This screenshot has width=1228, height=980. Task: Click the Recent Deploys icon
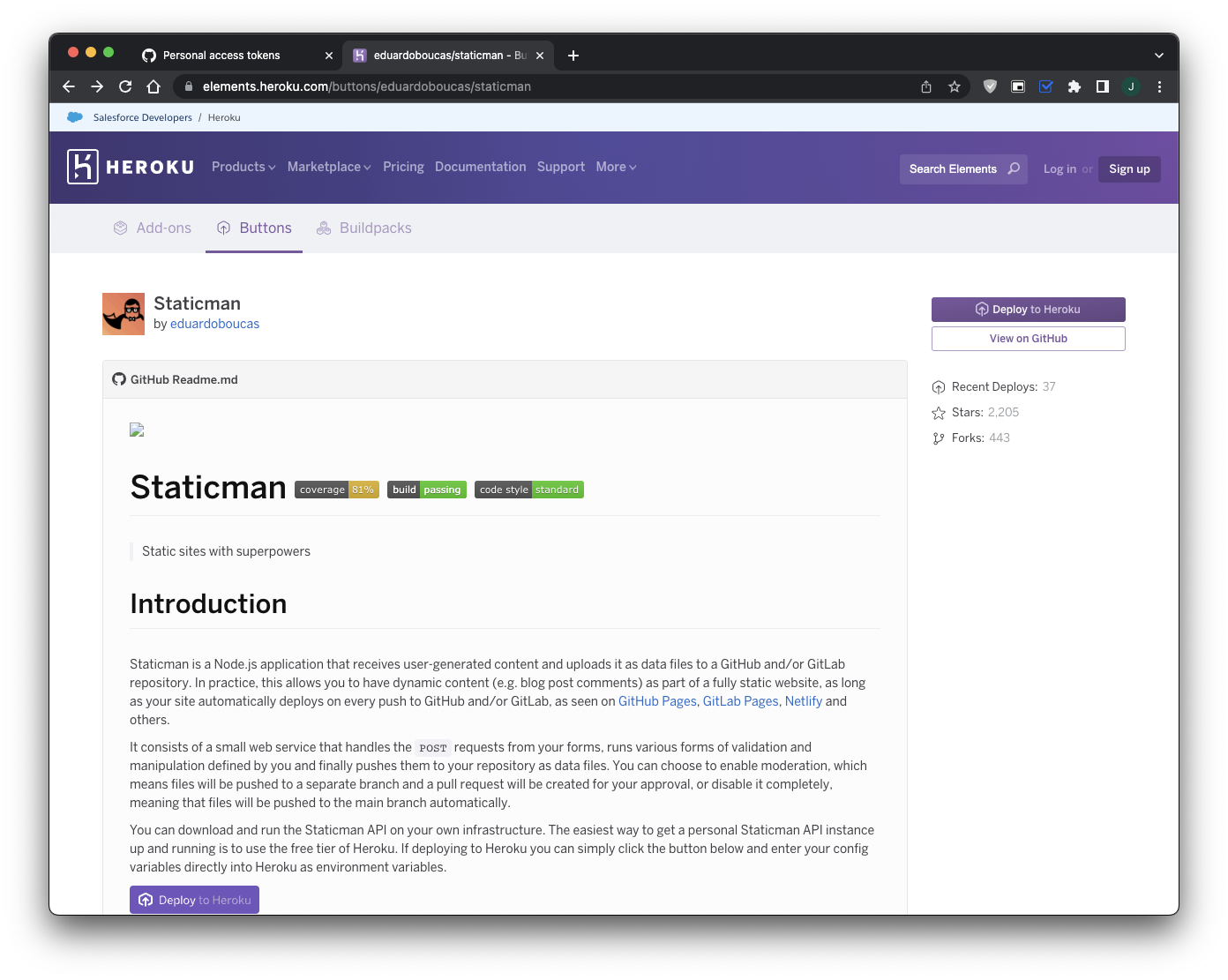pyautogui.click(x=939, y=387)
